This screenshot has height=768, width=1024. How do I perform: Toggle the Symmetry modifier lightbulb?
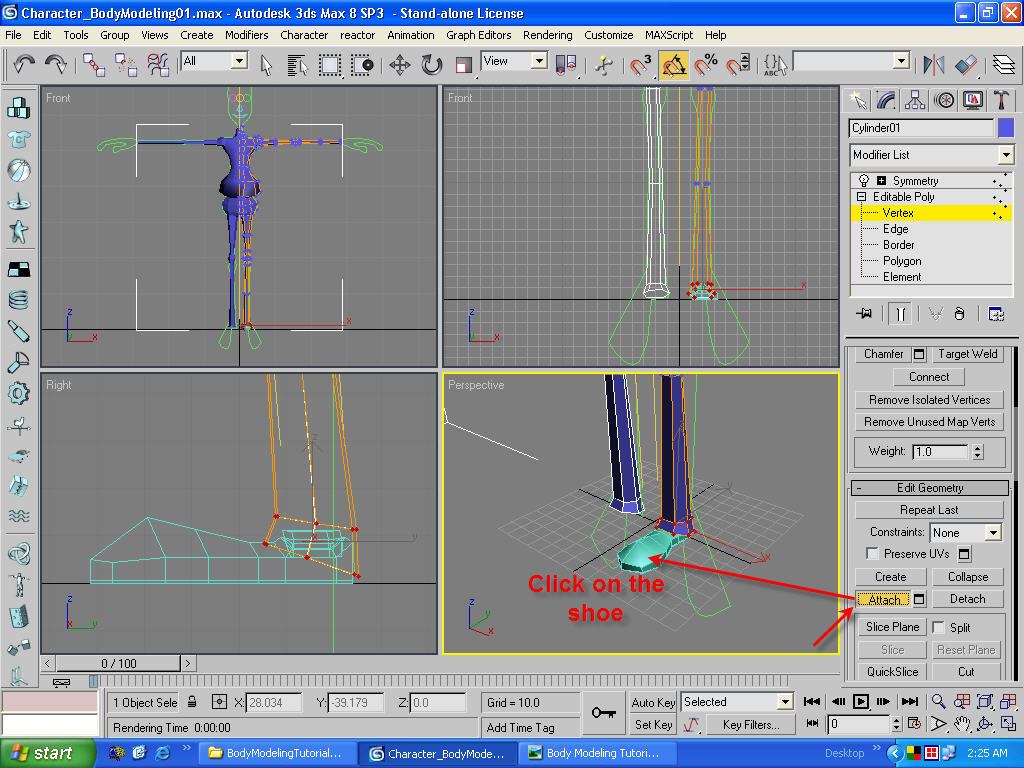pyautogui.click(x=863, y=180)
